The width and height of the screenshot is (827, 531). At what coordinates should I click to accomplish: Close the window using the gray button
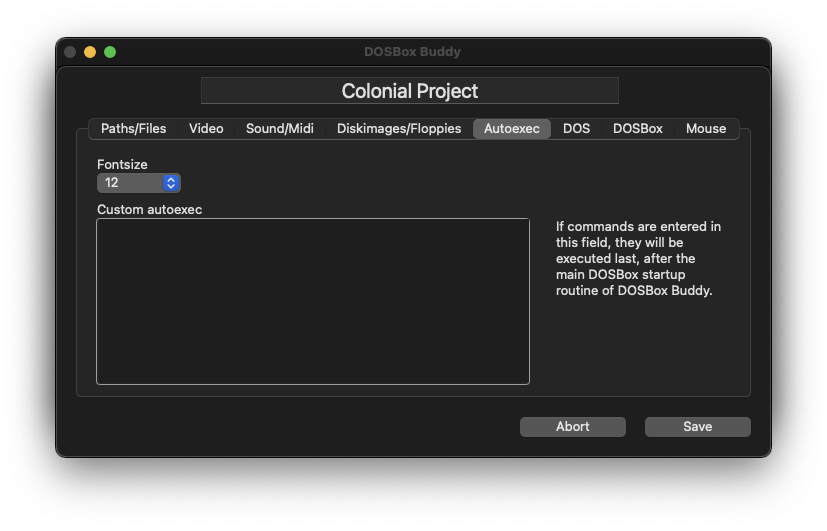70,52
